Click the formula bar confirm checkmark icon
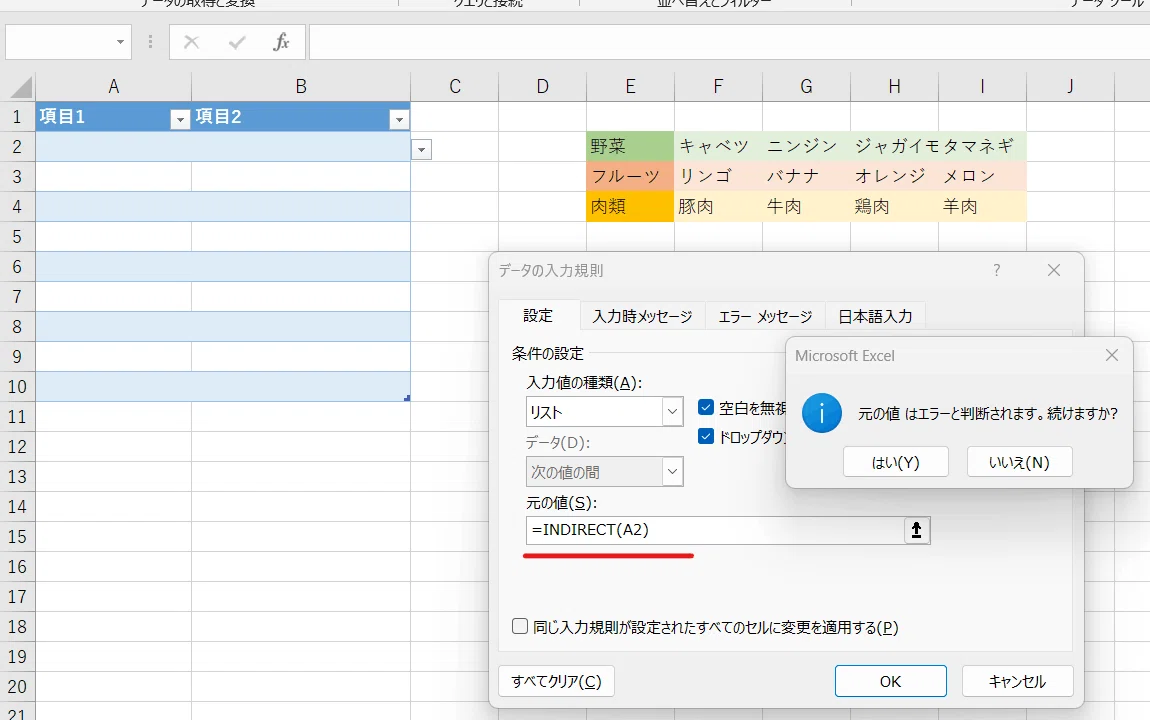The height and width of the screenshot is (720, 1150). pyautogui.click(x=237, y=43)
